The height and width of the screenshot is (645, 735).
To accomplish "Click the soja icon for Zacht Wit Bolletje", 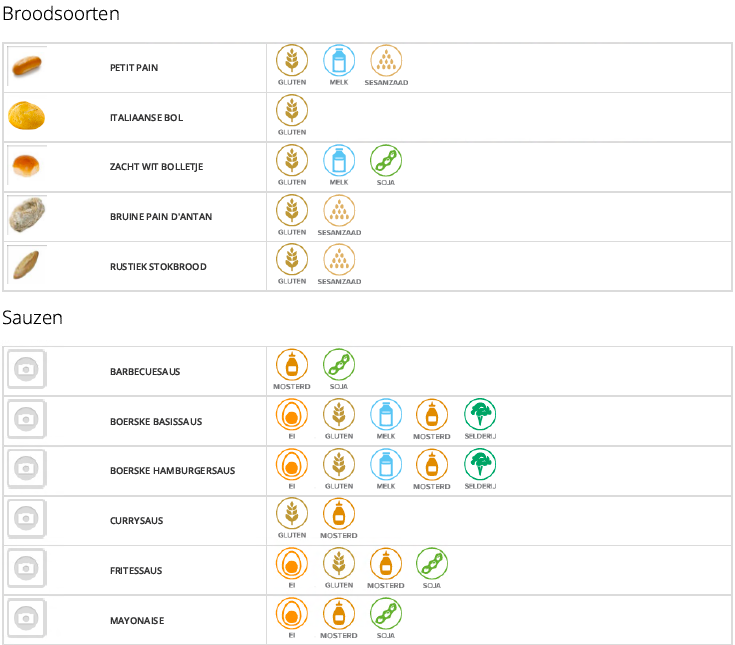I will [385, 161].
